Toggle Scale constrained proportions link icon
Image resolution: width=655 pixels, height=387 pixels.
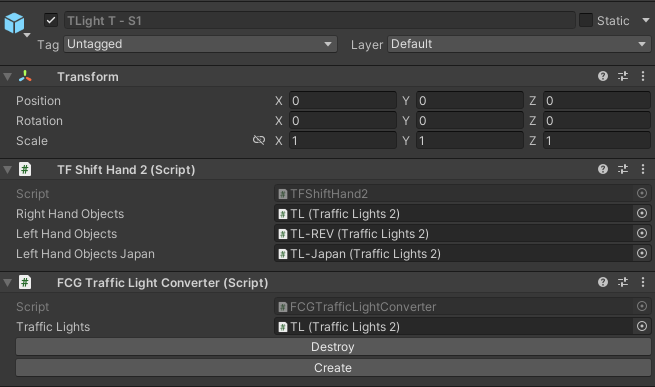(259, 140)
